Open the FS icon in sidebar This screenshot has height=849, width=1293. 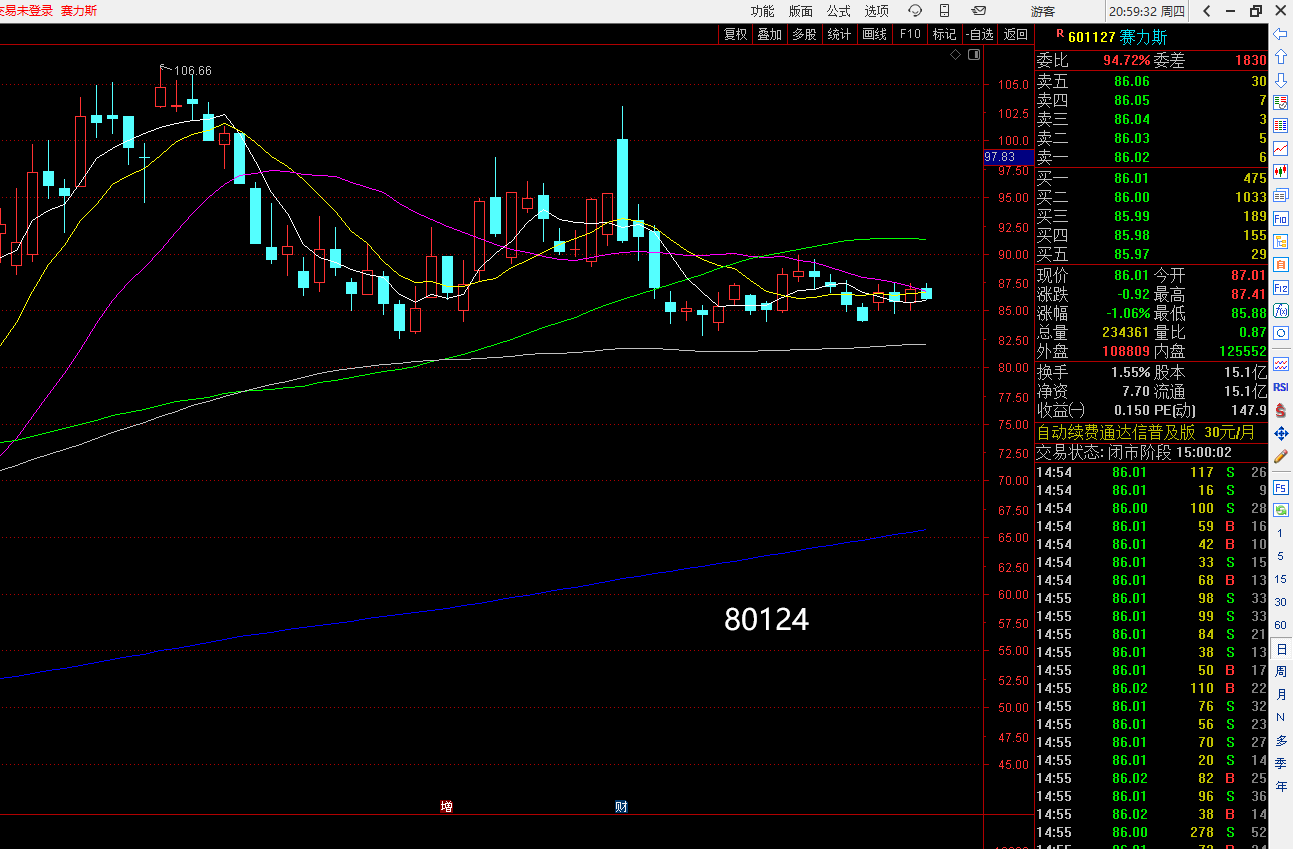(1280, 487)
